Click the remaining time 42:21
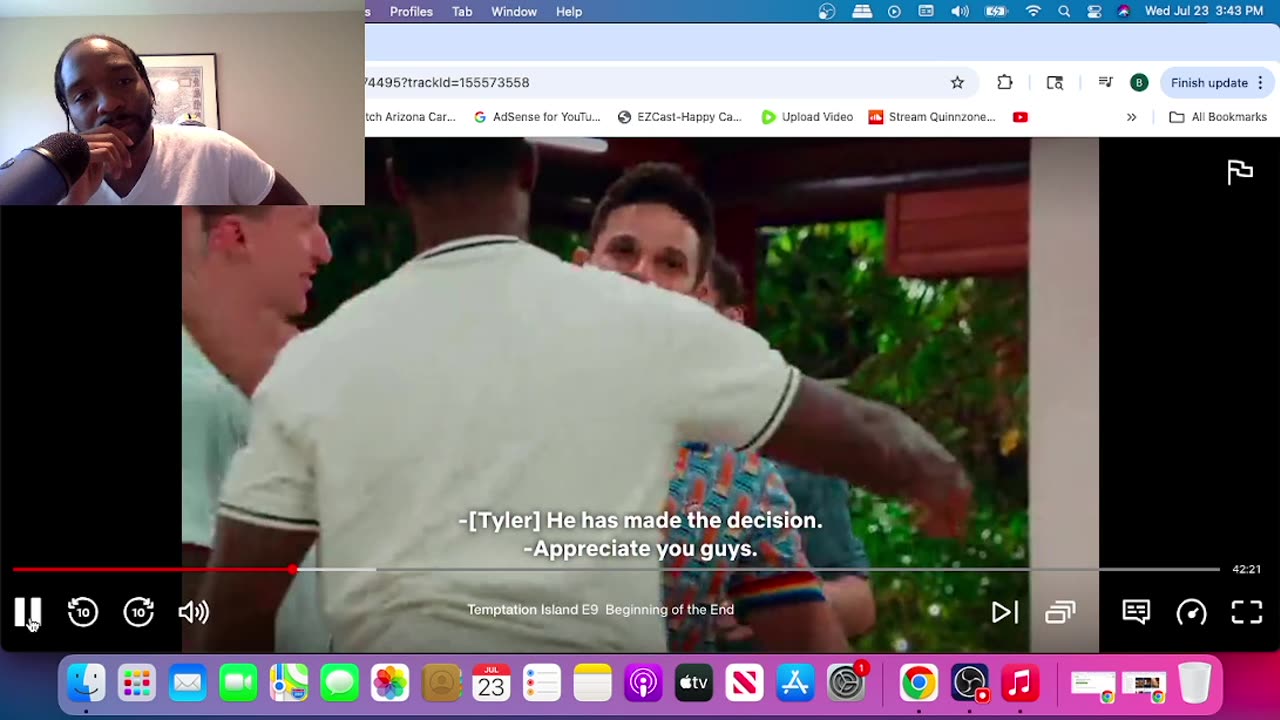The height and width of the screenshot is (720, 1280). tap(1246, 569)
